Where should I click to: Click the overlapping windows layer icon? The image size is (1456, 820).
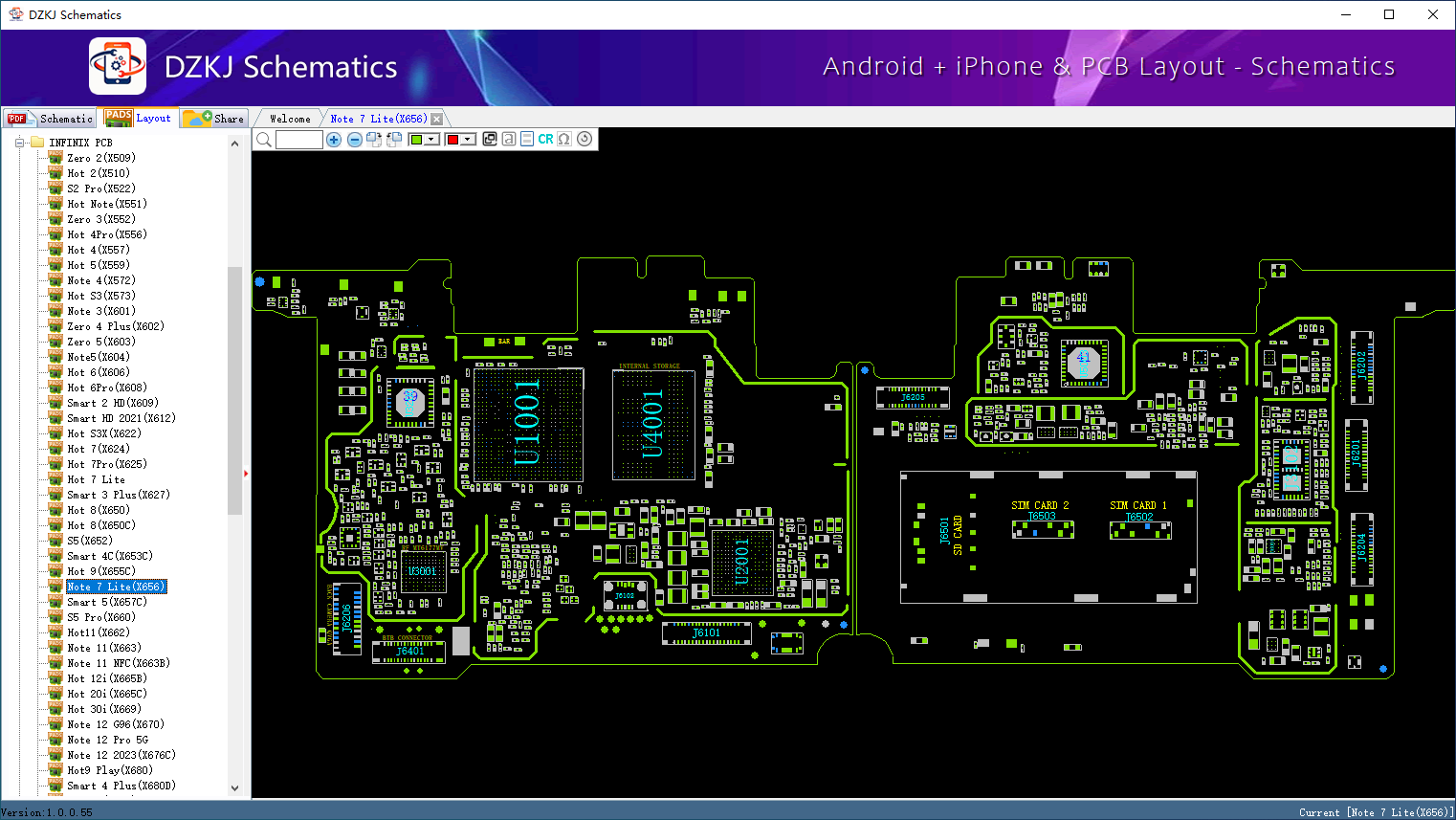490,139
